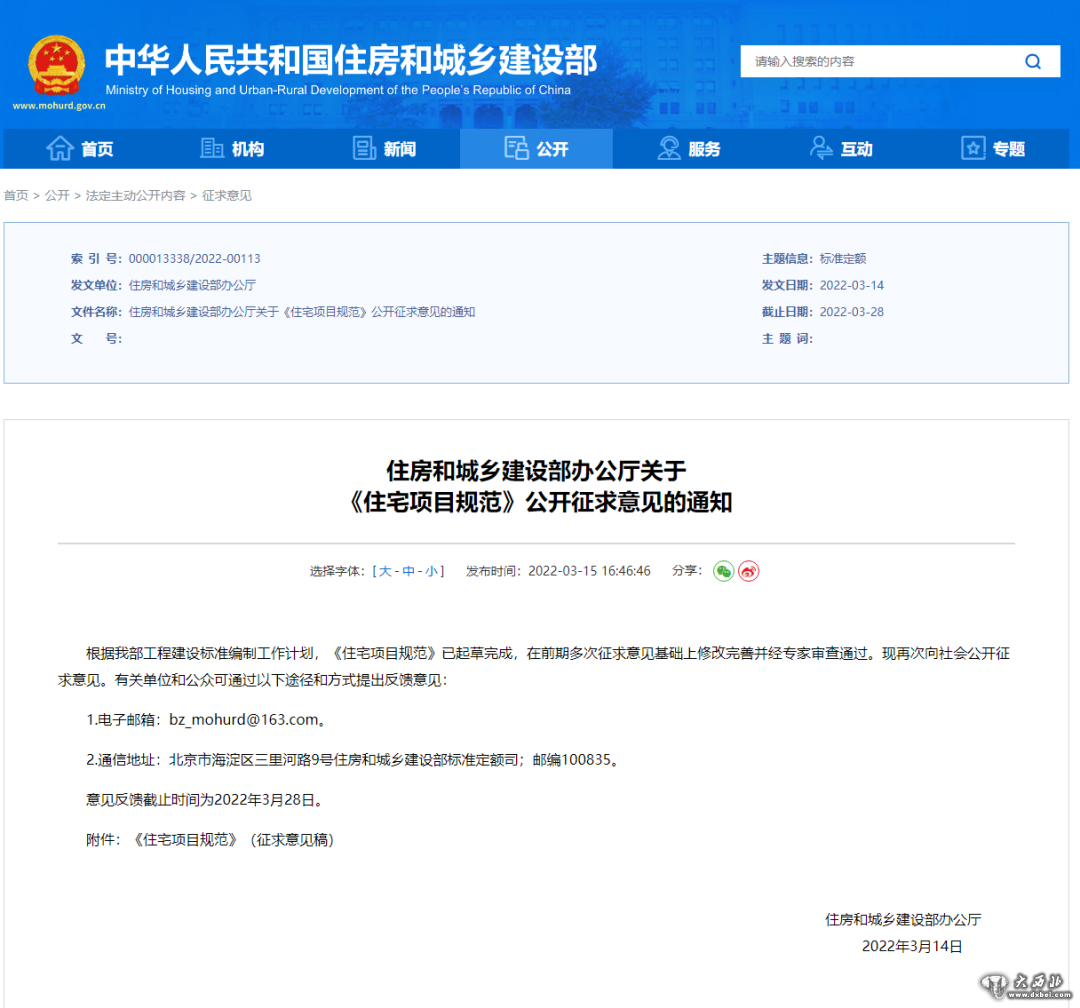Image resolution: width=1080 pixels, height=1008 pixels.
Task: Open 互动 interaction navigation tab
Action: coord(840,149)
